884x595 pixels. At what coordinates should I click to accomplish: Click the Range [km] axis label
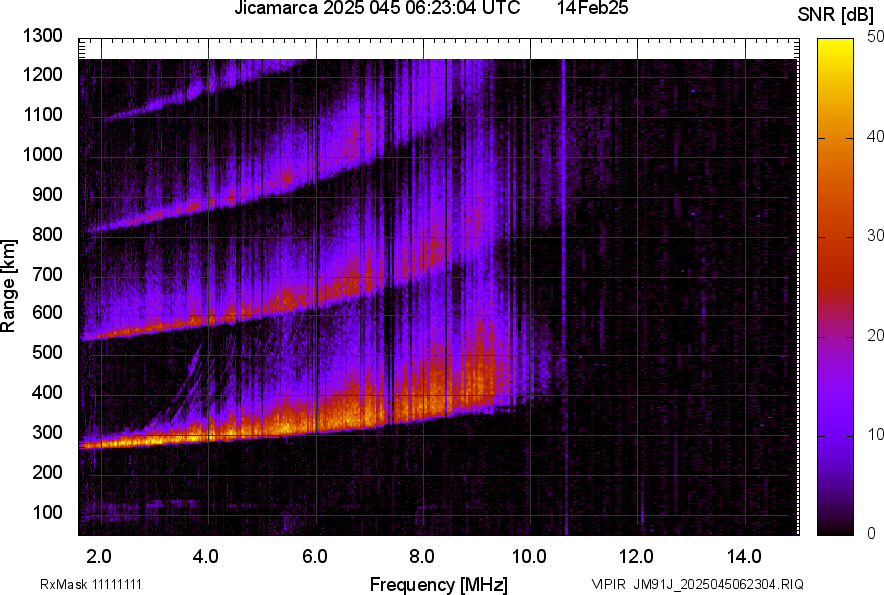(9, 286)
